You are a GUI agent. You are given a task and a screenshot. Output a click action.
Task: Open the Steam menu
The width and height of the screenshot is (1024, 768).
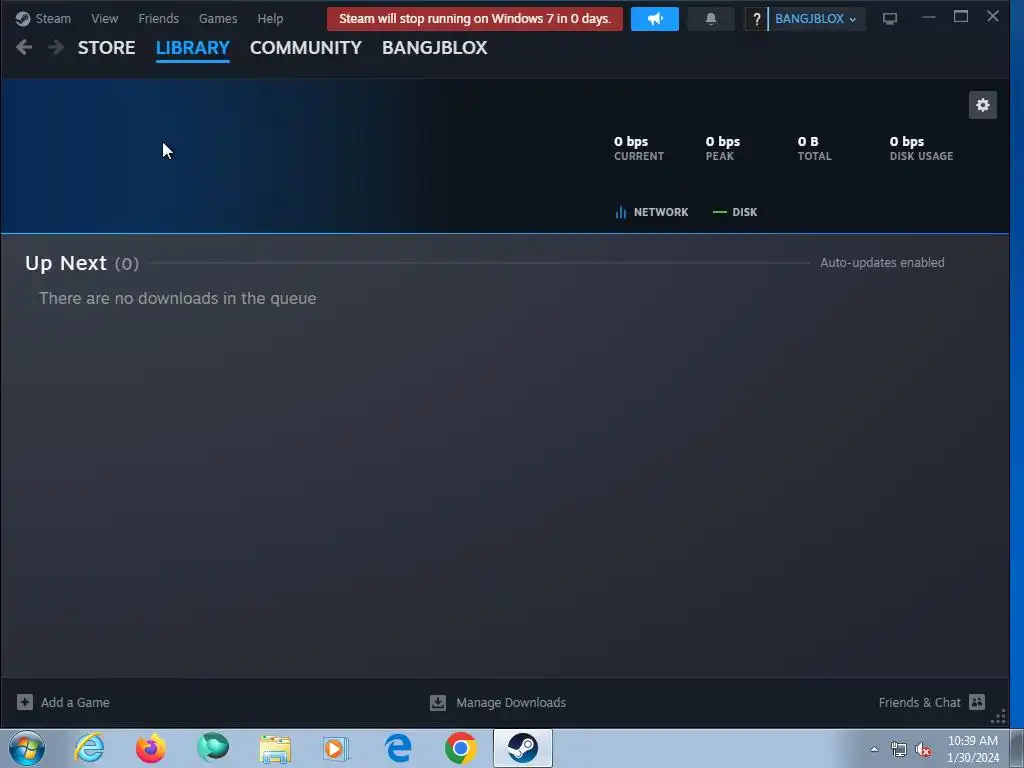[43, 18]
